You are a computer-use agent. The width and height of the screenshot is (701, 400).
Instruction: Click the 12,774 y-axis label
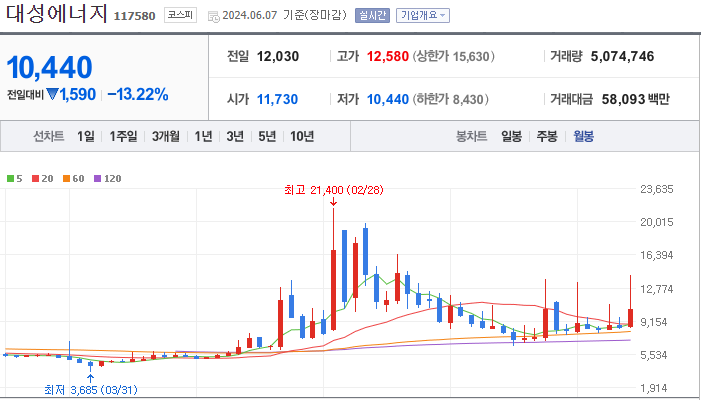coord(657,289)
